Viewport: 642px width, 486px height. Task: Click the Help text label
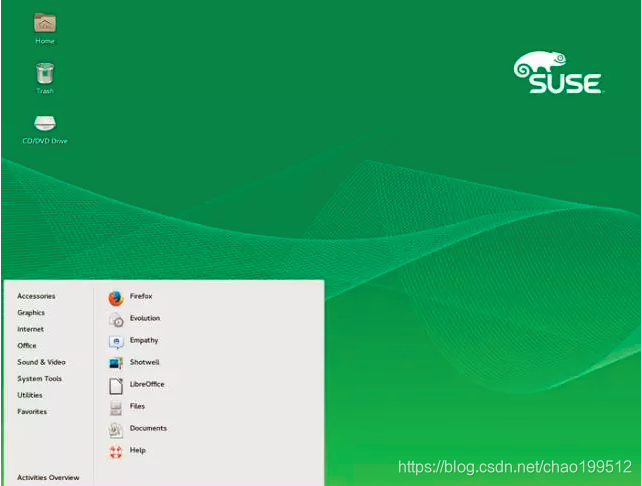coord(138,450)
